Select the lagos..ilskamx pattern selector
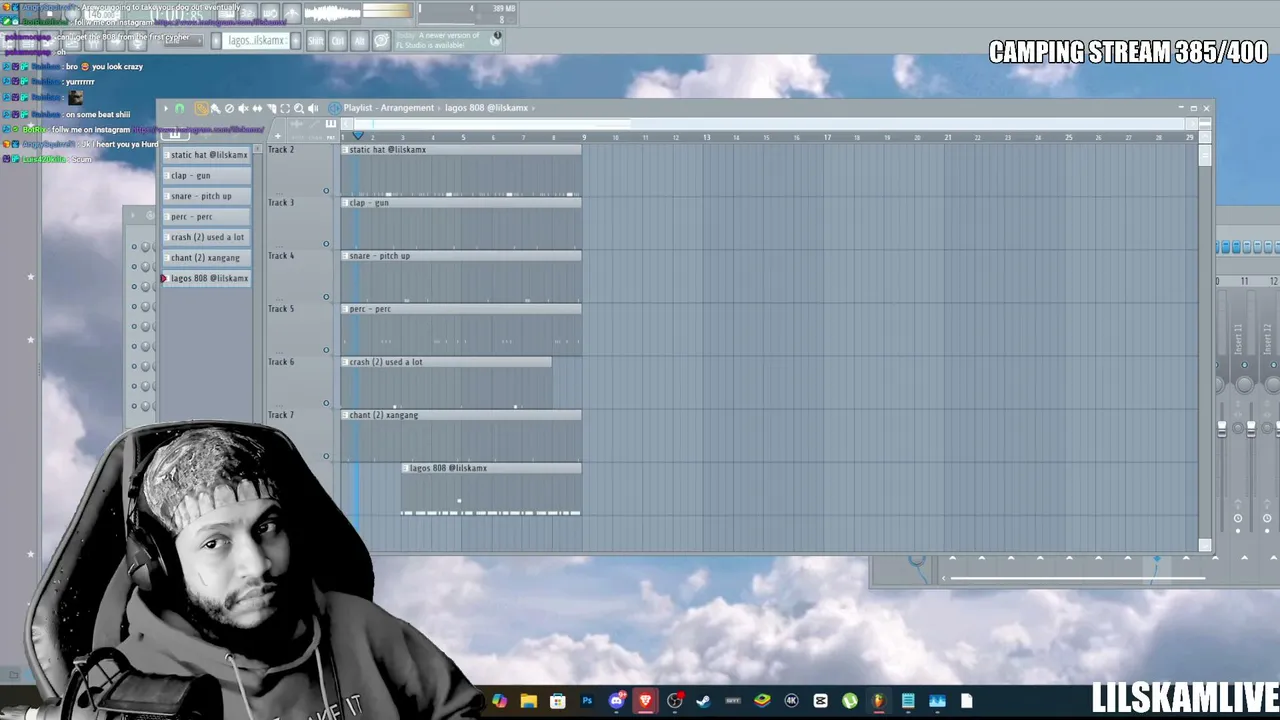The height and width of the screenshot is (720, 1280). point(256,41)
